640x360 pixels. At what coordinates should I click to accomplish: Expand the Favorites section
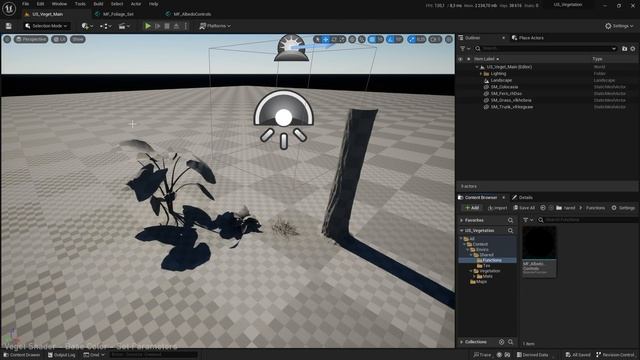pos(462,220)
